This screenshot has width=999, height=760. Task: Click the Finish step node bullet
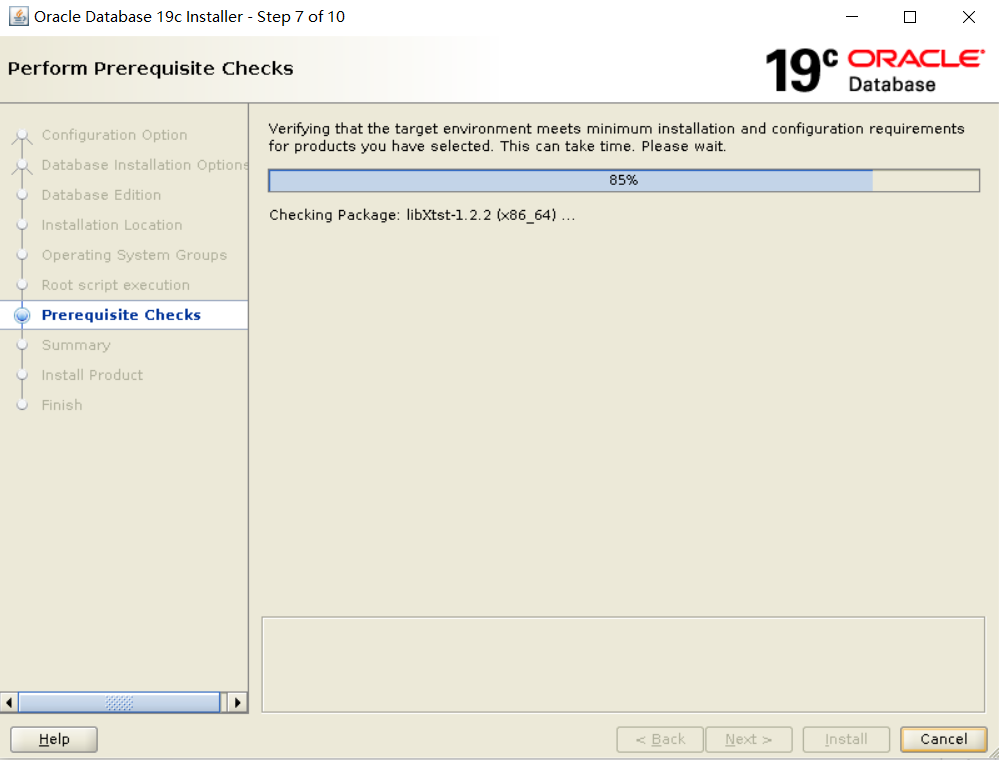point(22,405)
